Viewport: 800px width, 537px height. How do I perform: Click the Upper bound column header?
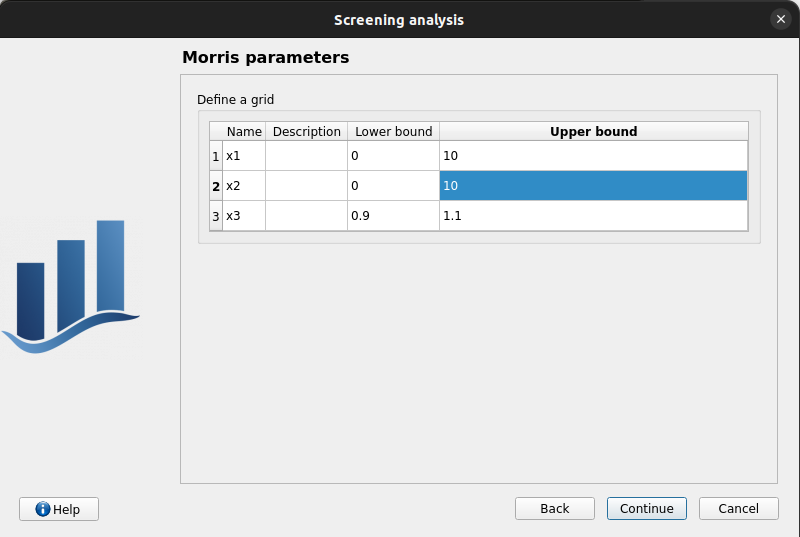click(x=593, y=131)
